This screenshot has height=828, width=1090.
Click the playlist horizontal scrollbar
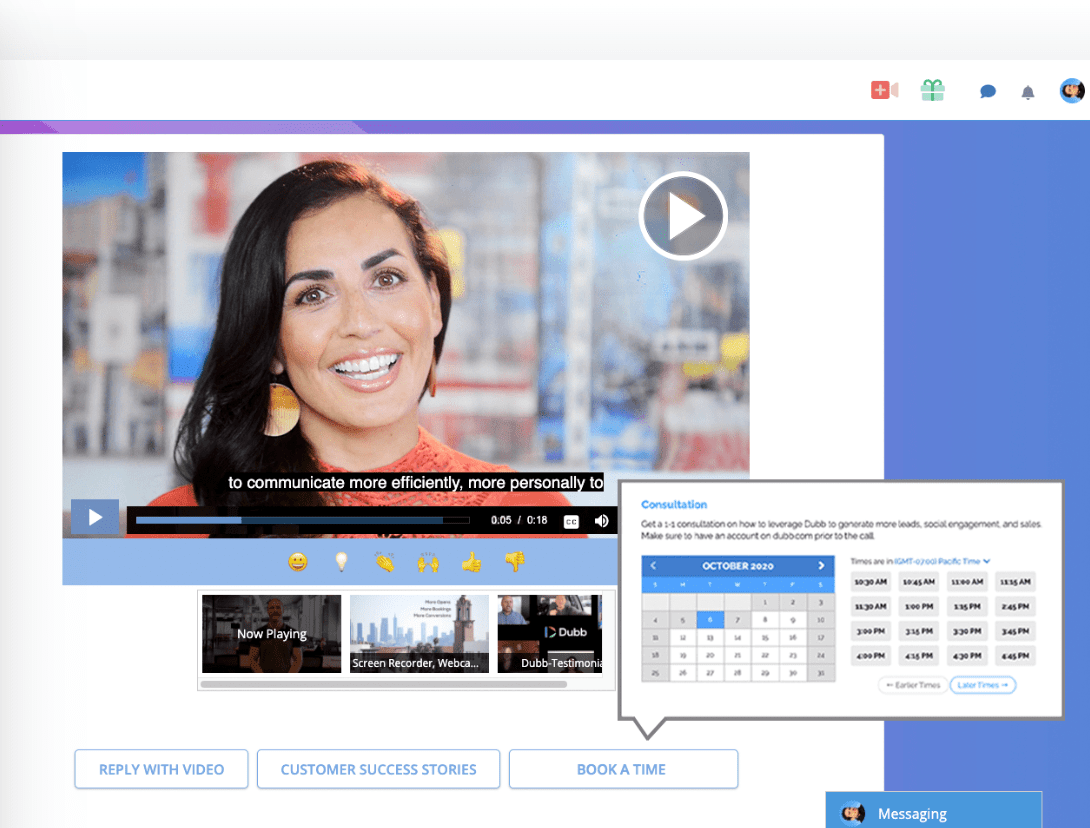(x=384, y=684)
